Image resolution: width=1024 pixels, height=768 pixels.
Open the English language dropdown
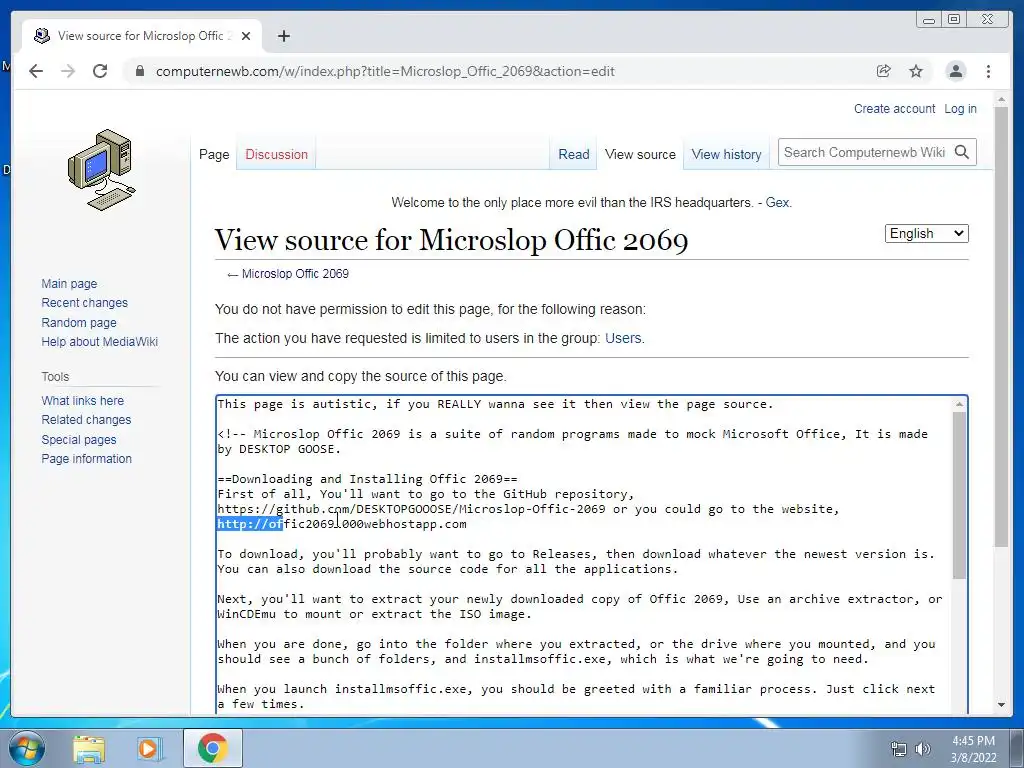(927, 234)
